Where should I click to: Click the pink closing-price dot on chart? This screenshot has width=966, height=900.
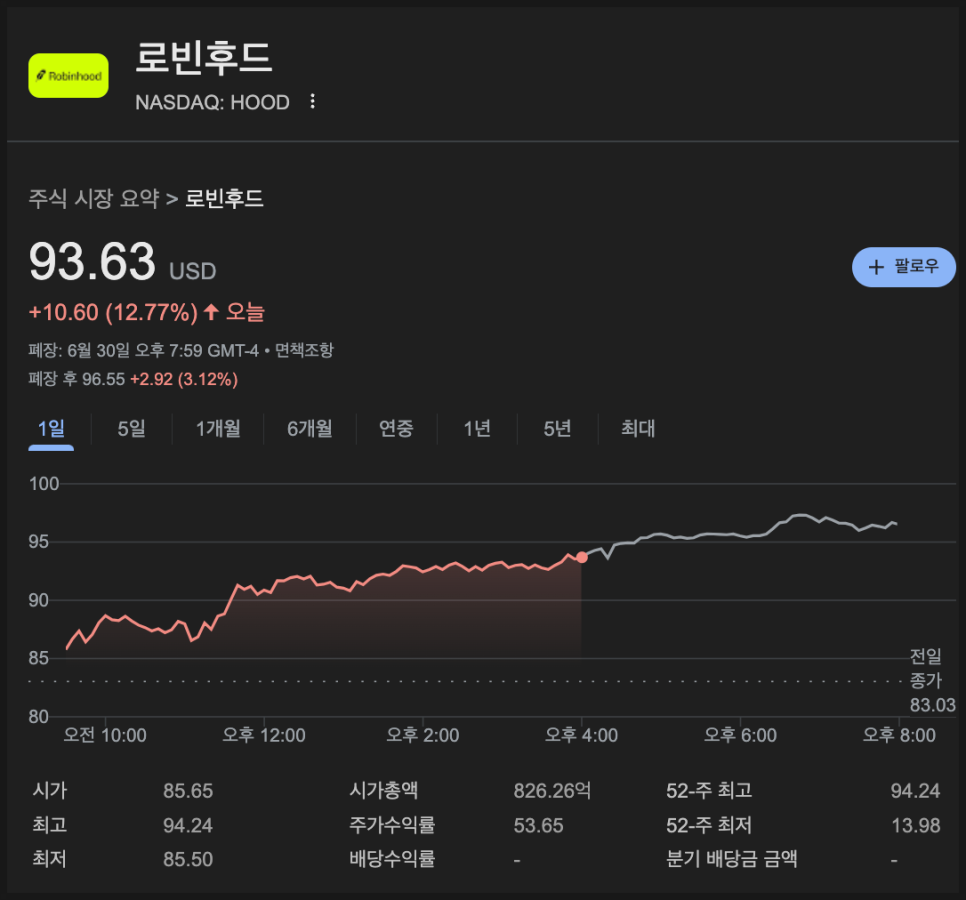tap(582, 557)
